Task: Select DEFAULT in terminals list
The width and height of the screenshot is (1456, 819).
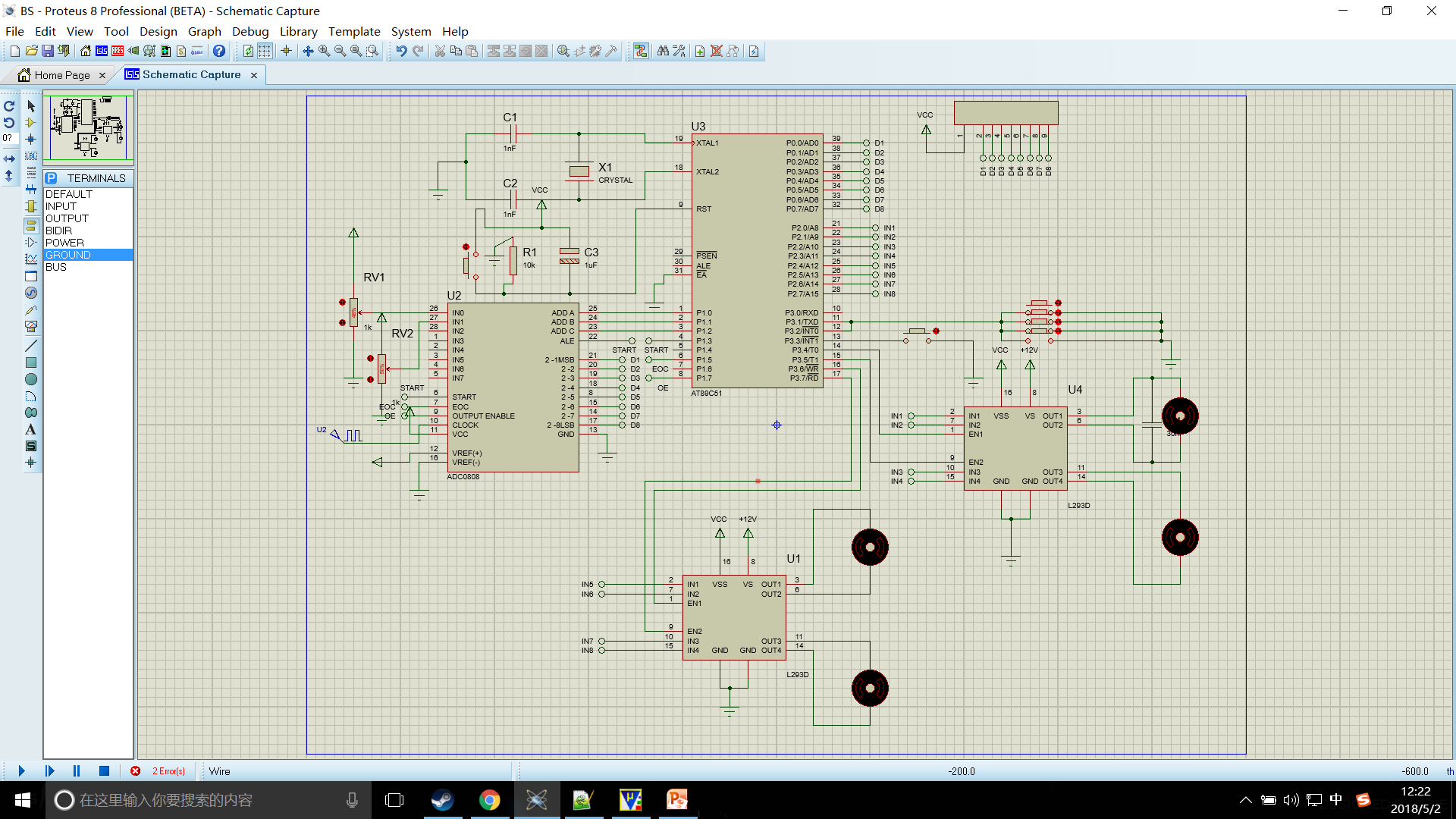Action: tap(88, 194)
